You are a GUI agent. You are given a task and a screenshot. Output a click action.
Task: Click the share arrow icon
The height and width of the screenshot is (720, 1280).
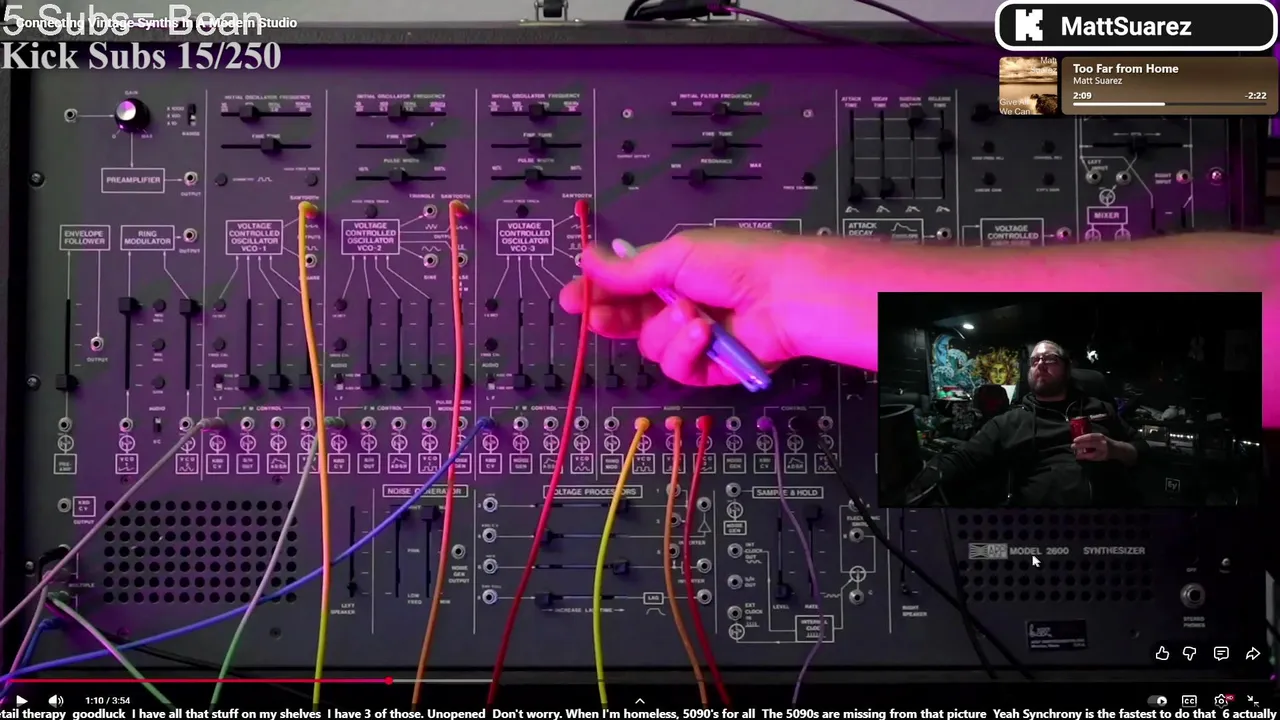1253,653
